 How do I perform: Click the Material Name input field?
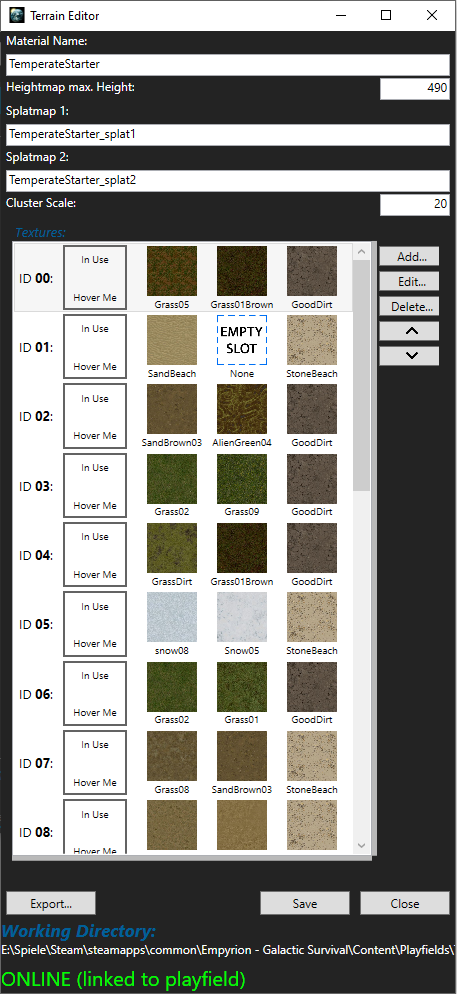(x=228, y=64)
